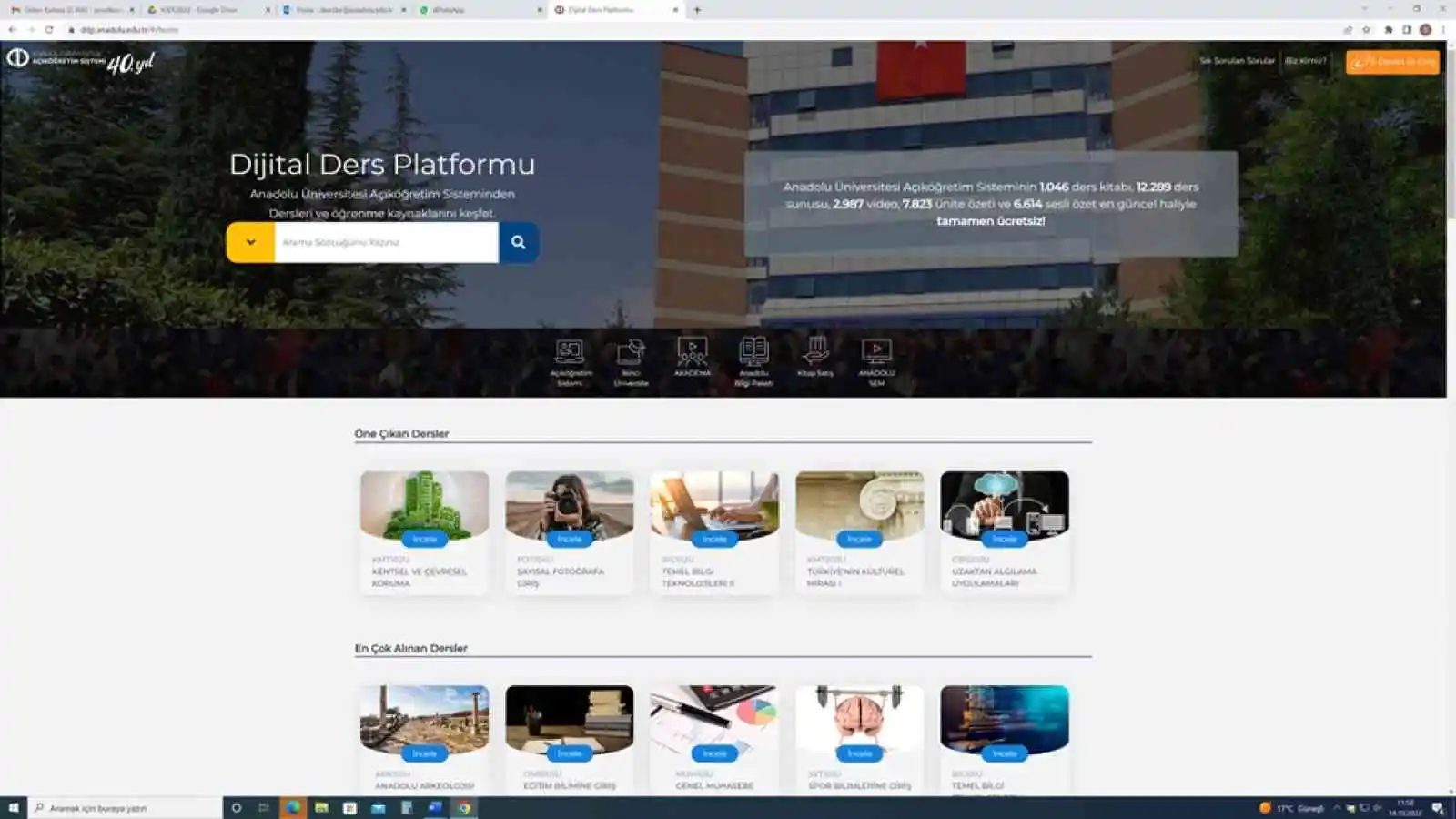
Task: Focus the course search input field
Action: [386, 242]
